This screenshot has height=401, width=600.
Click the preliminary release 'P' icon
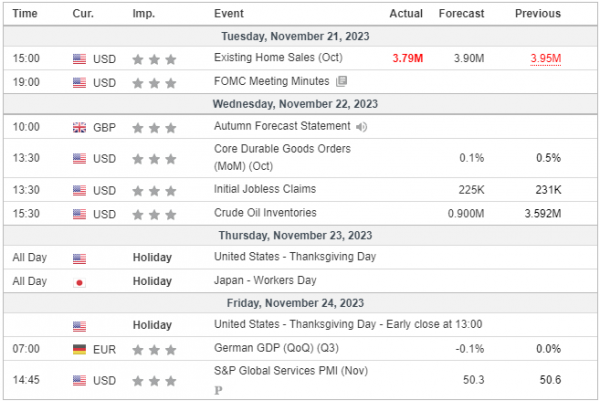coord(218,391)
